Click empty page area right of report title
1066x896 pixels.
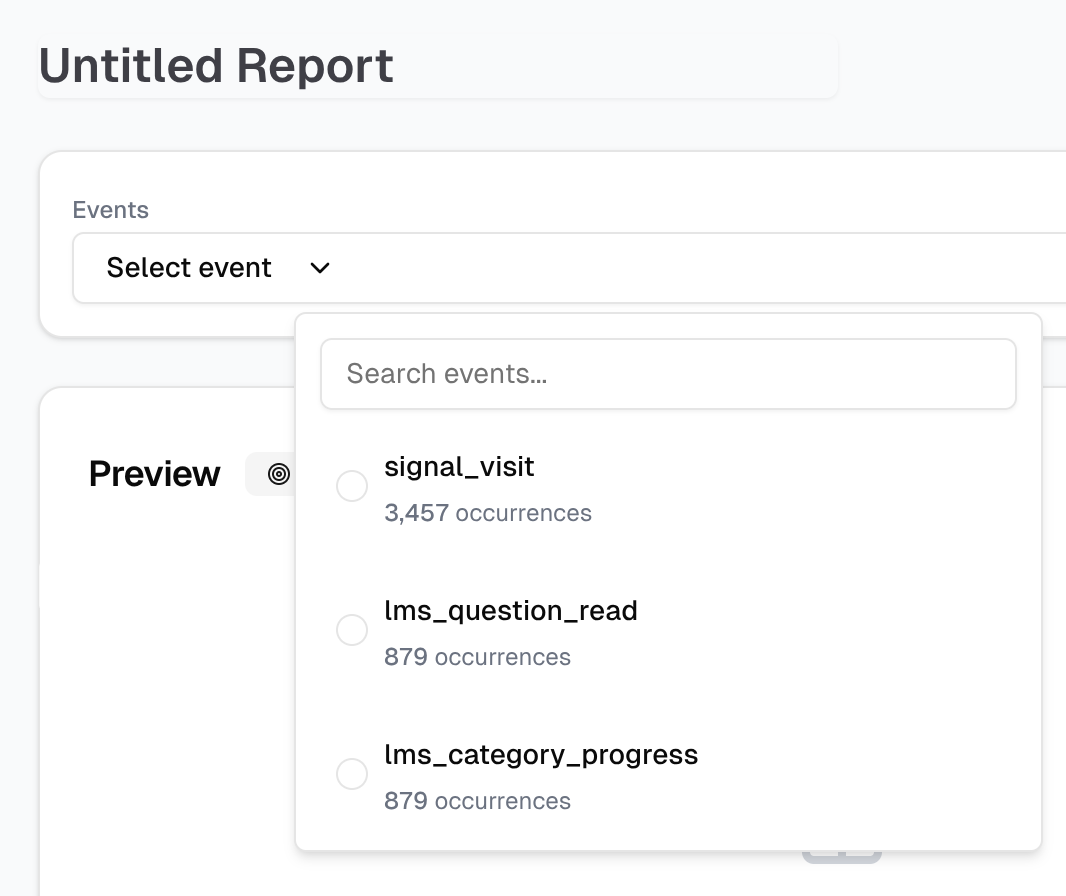[x=950, y=66]
